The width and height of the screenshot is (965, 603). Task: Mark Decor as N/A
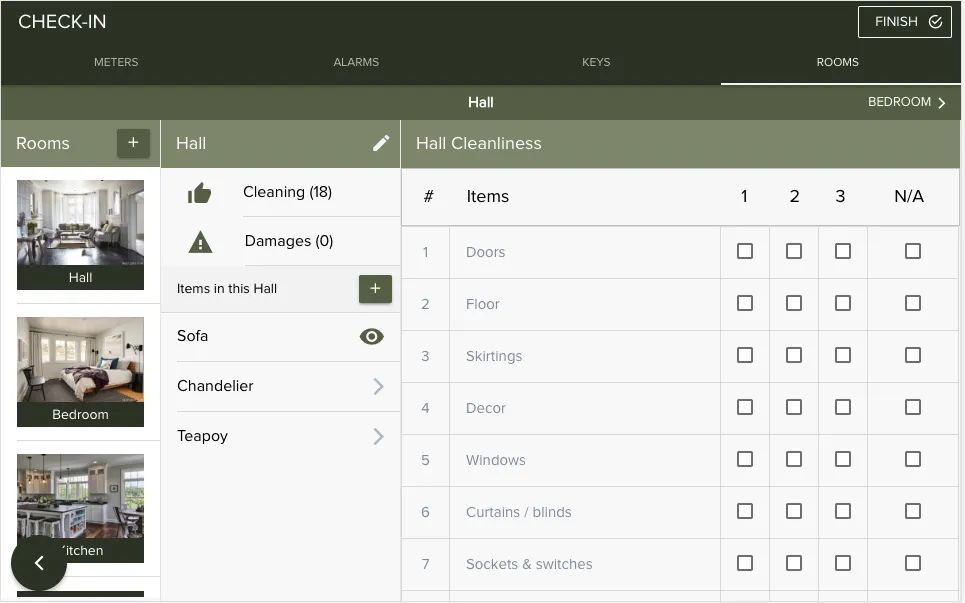coord(913,407)
